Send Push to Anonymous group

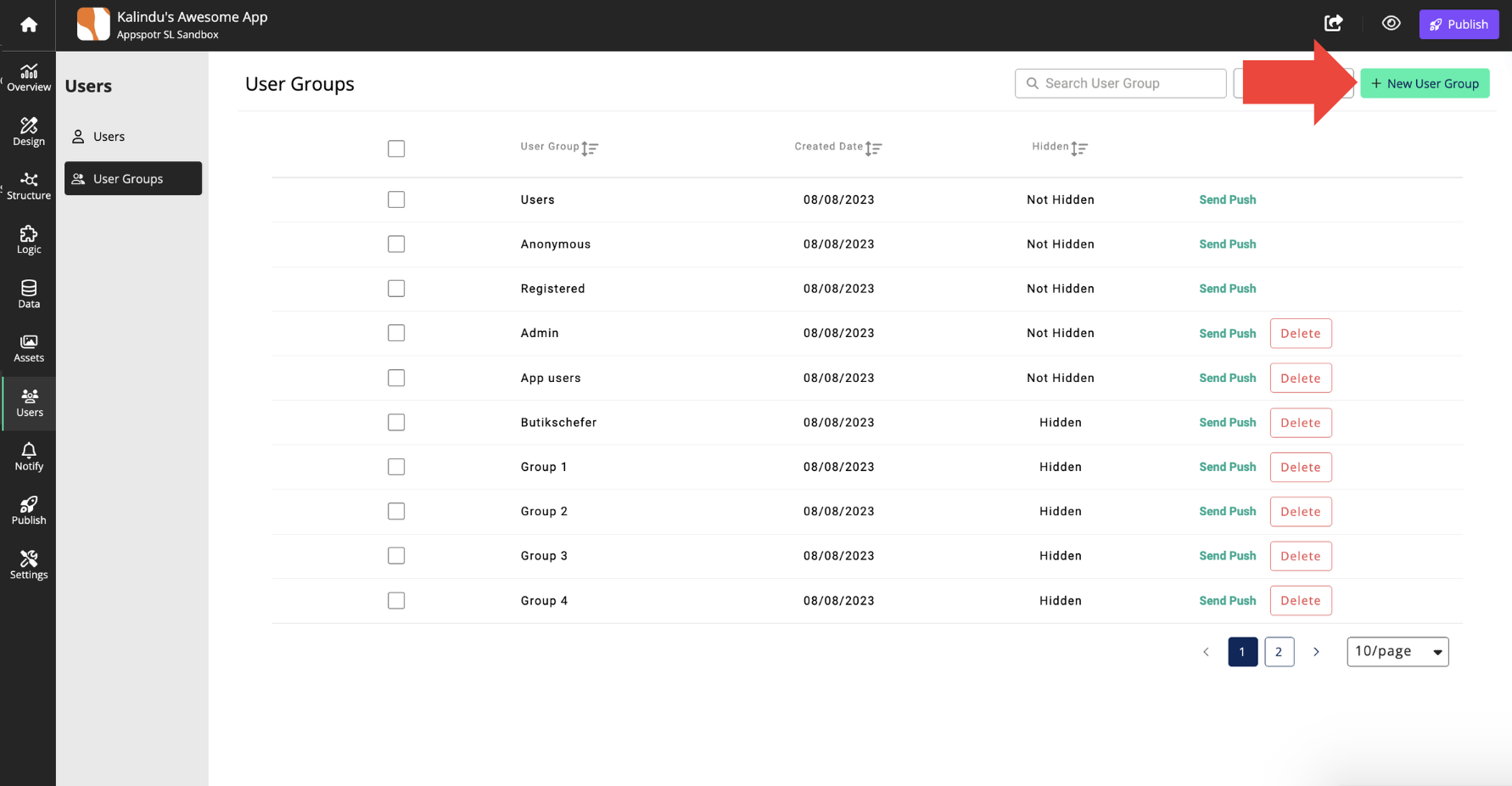pyautogui.click(x=1227, y=244)
